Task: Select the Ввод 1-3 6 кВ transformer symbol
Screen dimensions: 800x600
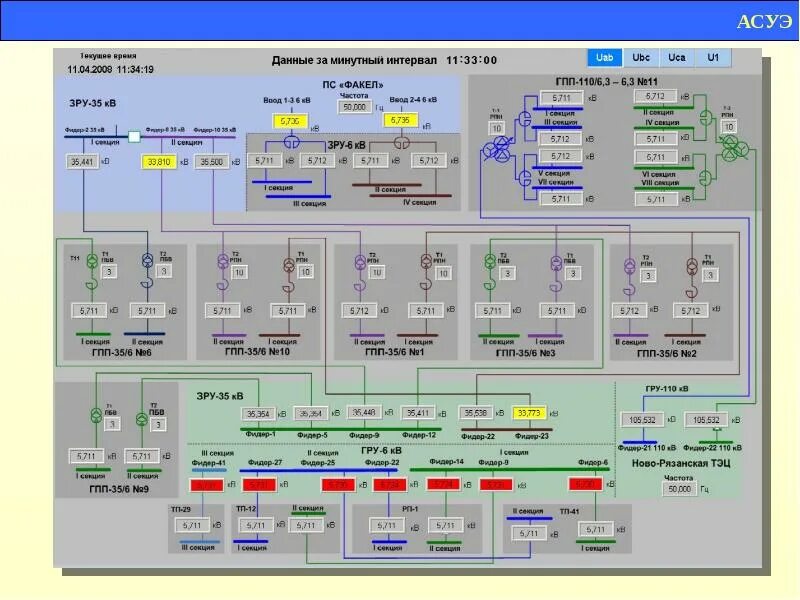Action: click(291, 142)
